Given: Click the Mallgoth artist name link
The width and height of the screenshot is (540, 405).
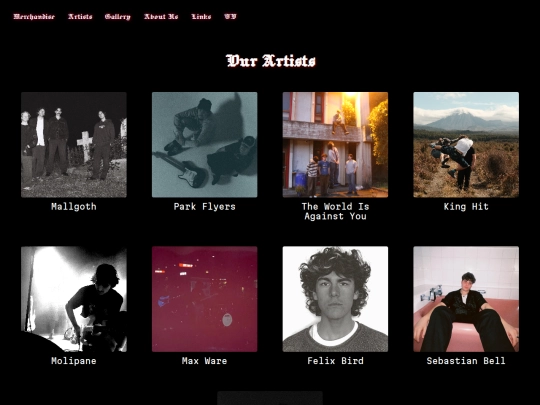Looking at the screenshot, I should 74,207.
